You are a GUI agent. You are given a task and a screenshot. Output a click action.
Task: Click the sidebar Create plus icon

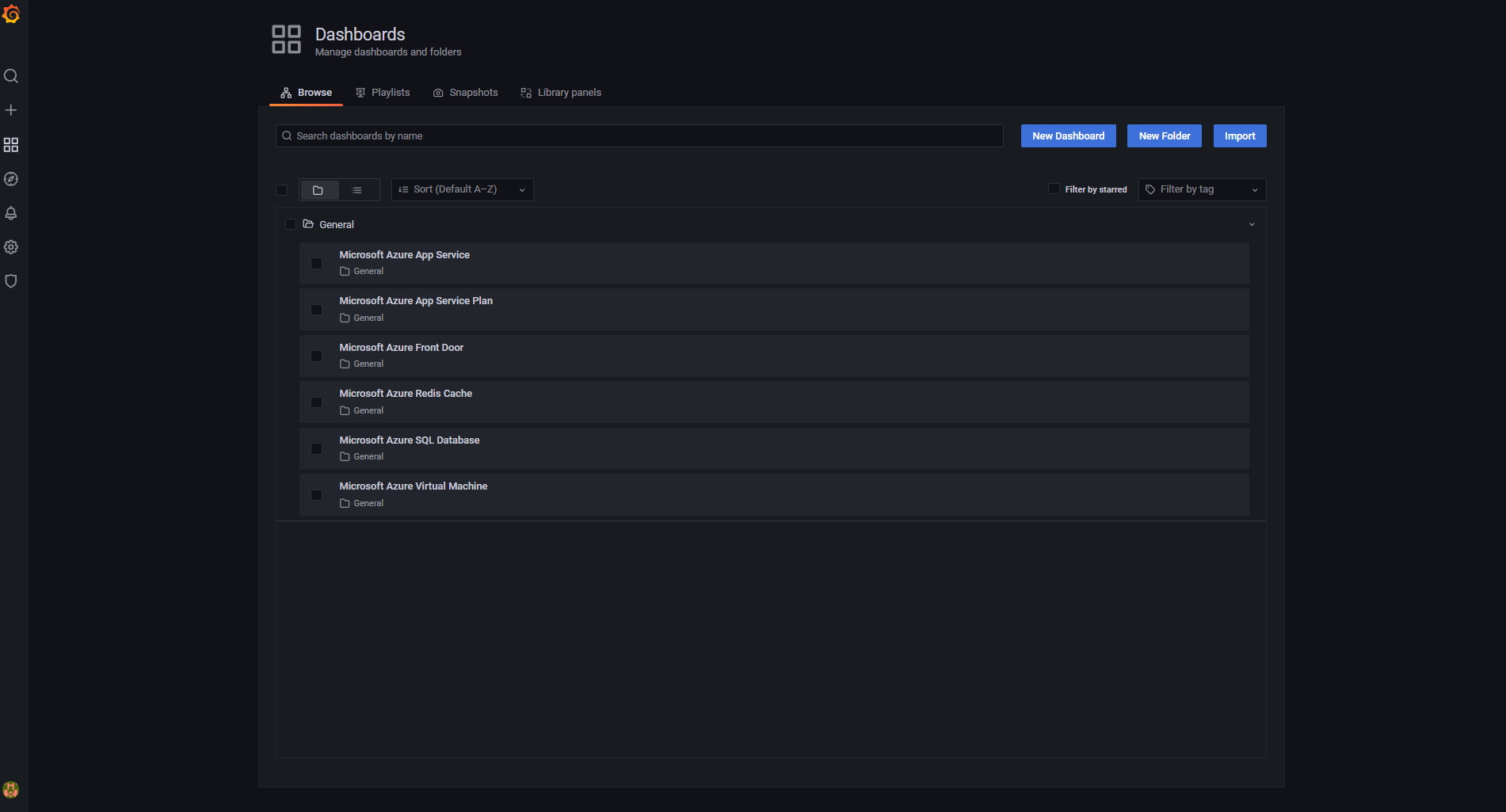11,110
